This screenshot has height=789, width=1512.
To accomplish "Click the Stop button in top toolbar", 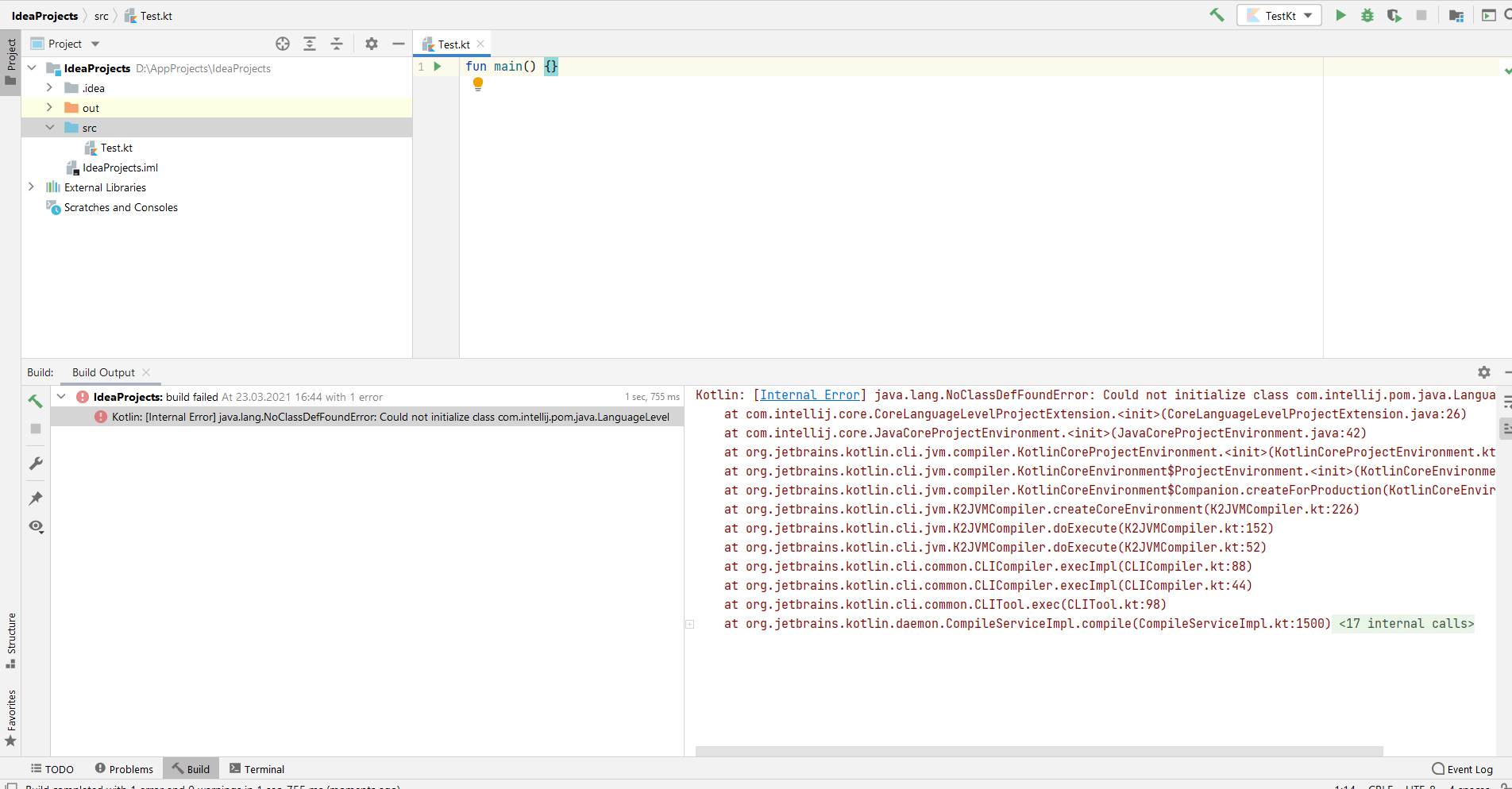I will (1421, 15).
